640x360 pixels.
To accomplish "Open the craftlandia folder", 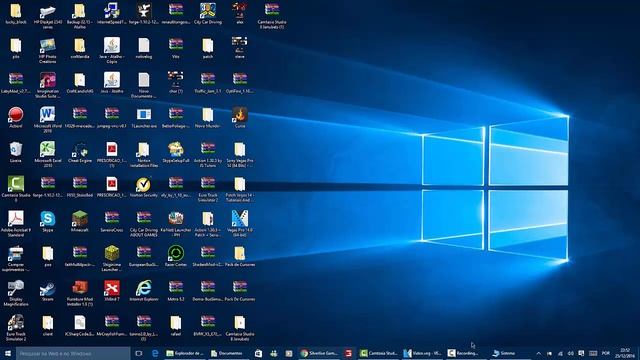I will click(x=80, y=45).
